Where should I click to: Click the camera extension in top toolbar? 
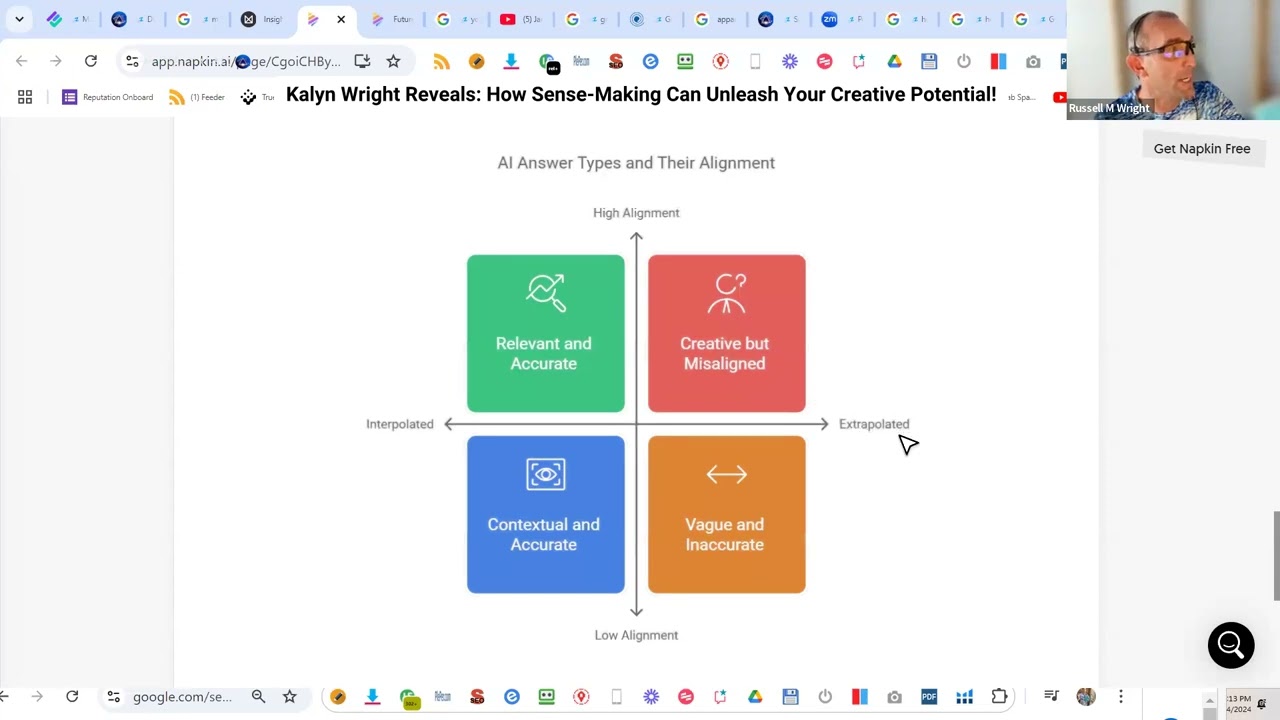coord(1033,62)
